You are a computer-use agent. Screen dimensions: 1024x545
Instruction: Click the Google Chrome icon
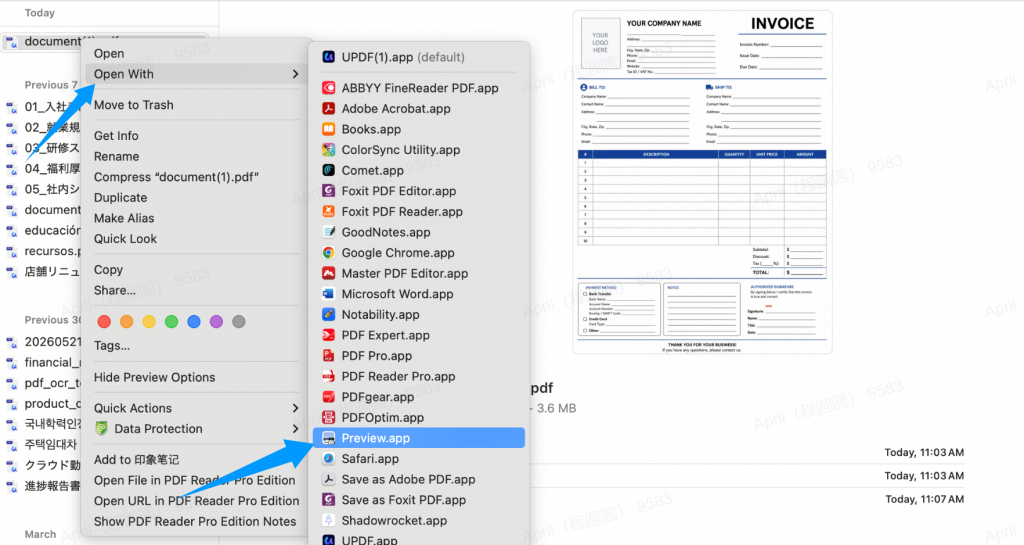pyautogui.click(x=328, y=253)
